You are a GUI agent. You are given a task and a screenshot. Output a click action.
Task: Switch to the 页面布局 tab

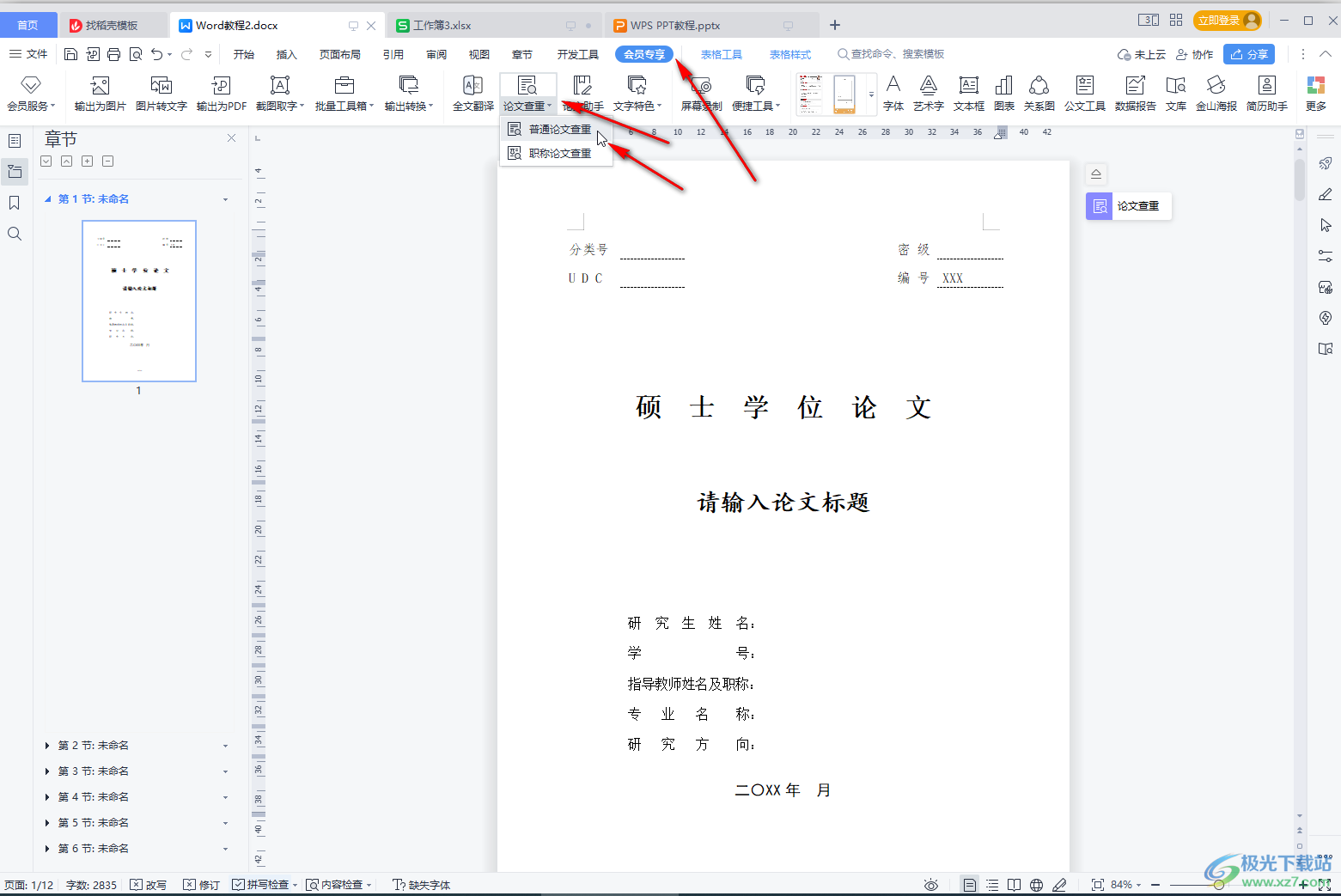click(340, 55)
